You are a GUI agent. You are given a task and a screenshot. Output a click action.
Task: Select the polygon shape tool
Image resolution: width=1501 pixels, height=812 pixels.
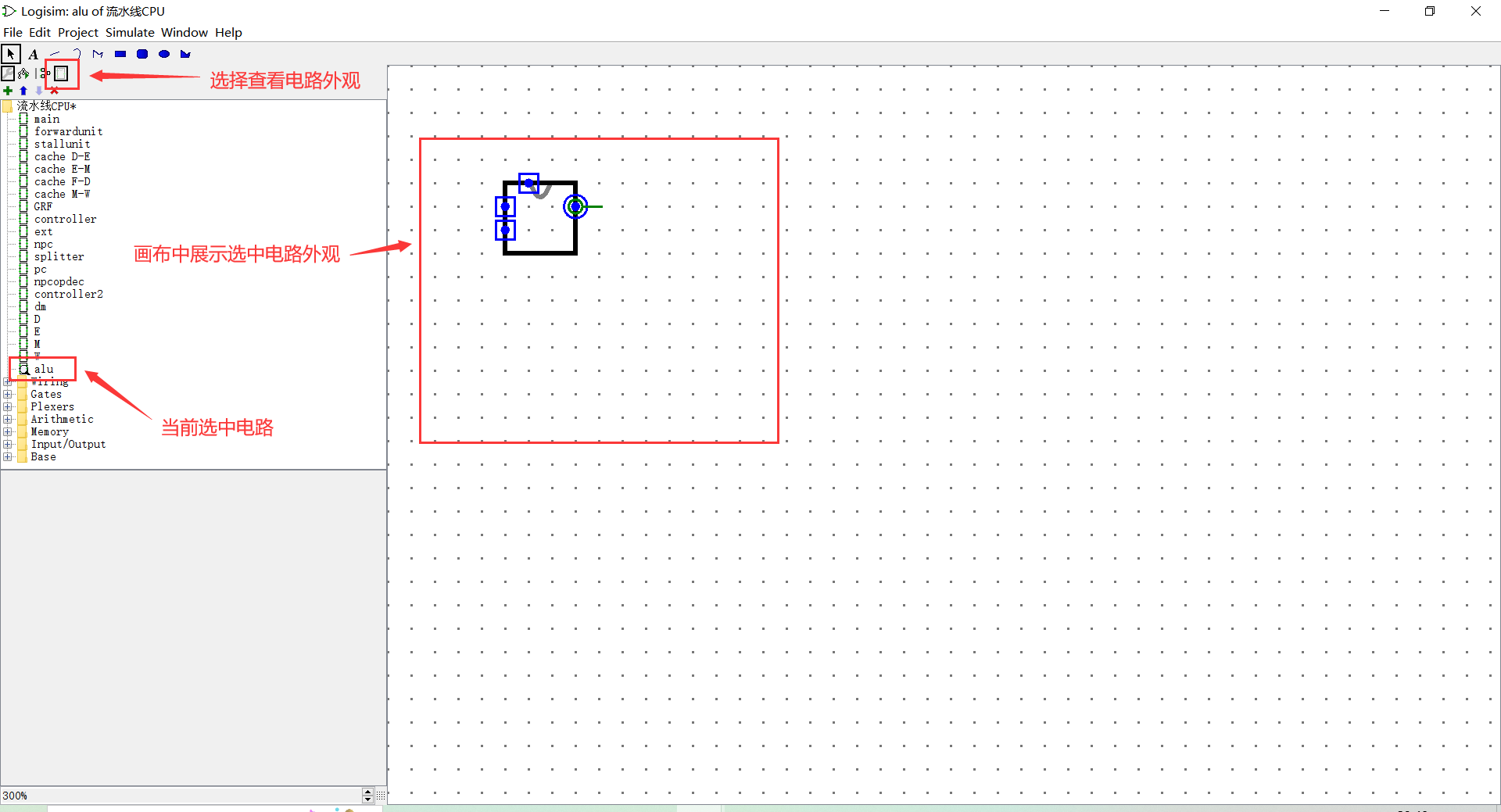tap(185, 54)
